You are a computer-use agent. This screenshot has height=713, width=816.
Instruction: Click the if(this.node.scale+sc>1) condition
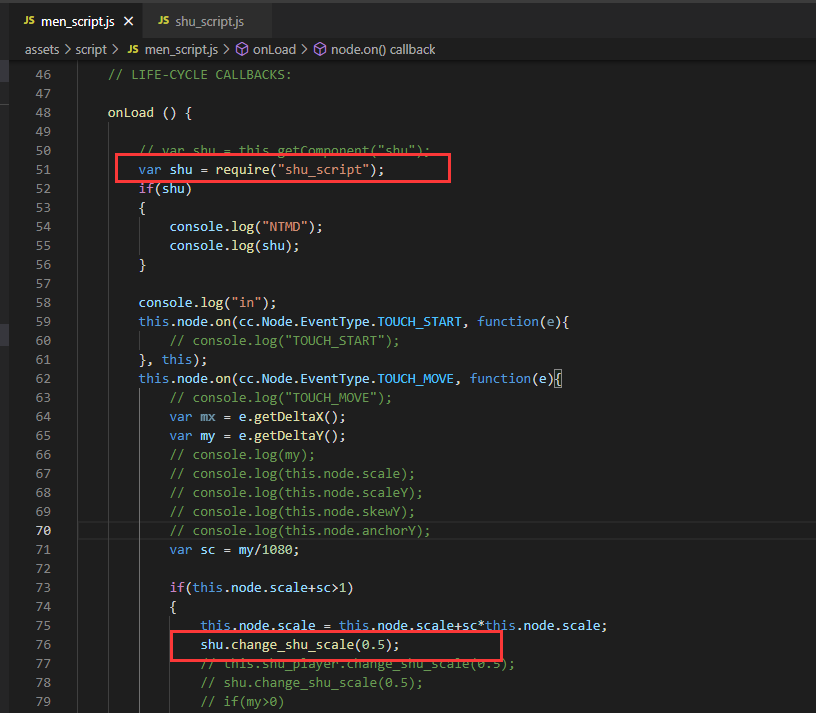pos(261,588)
